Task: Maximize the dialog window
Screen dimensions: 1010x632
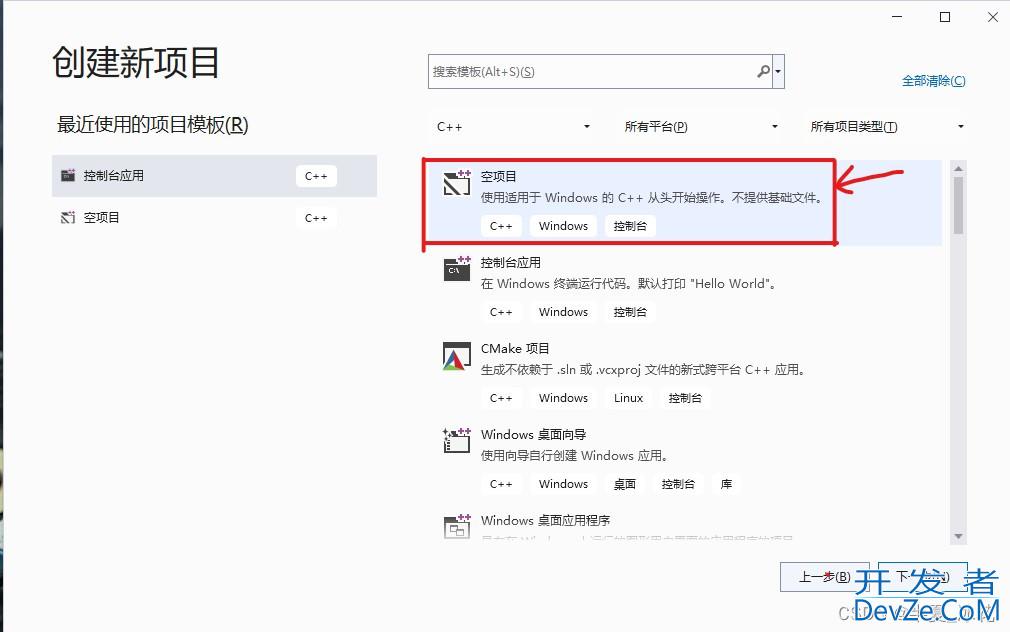Action: [x=945, y=17]
